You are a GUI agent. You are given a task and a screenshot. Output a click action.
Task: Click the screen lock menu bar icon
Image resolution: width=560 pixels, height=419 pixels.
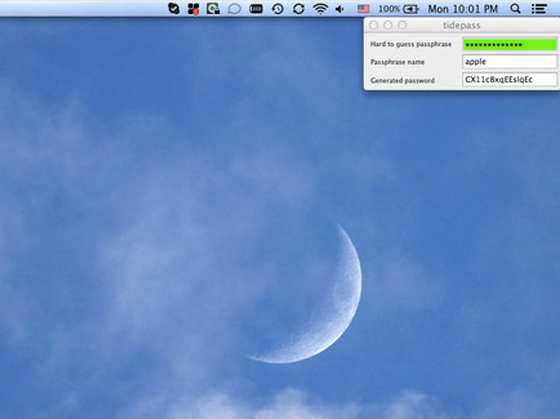pos(213,9)
